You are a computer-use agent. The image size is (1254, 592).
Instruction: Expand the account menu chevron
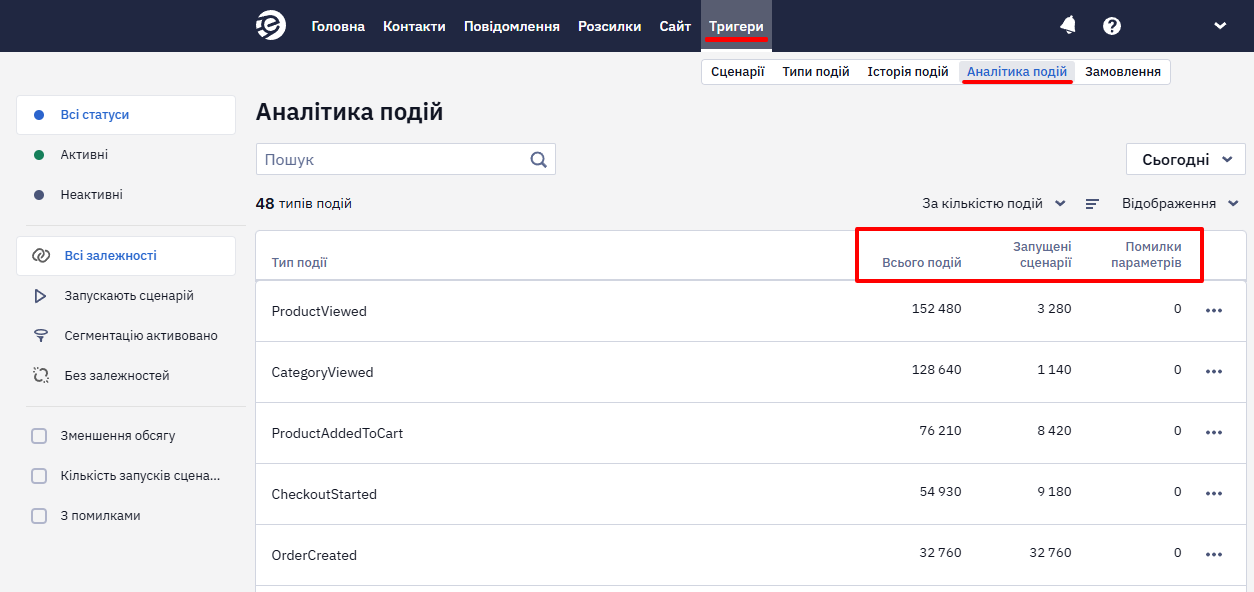coord(1220,26)
